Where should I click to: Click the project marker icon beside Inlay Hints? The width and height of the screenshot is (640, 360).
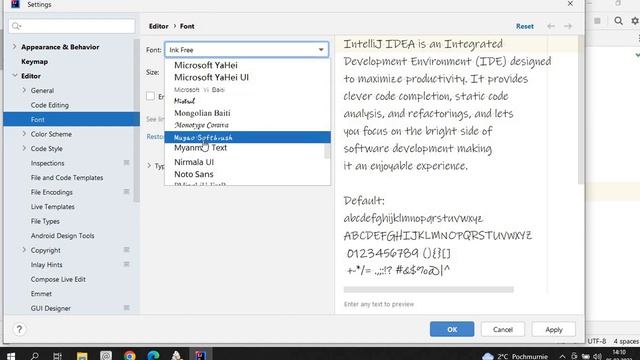(x=127, y=264)
